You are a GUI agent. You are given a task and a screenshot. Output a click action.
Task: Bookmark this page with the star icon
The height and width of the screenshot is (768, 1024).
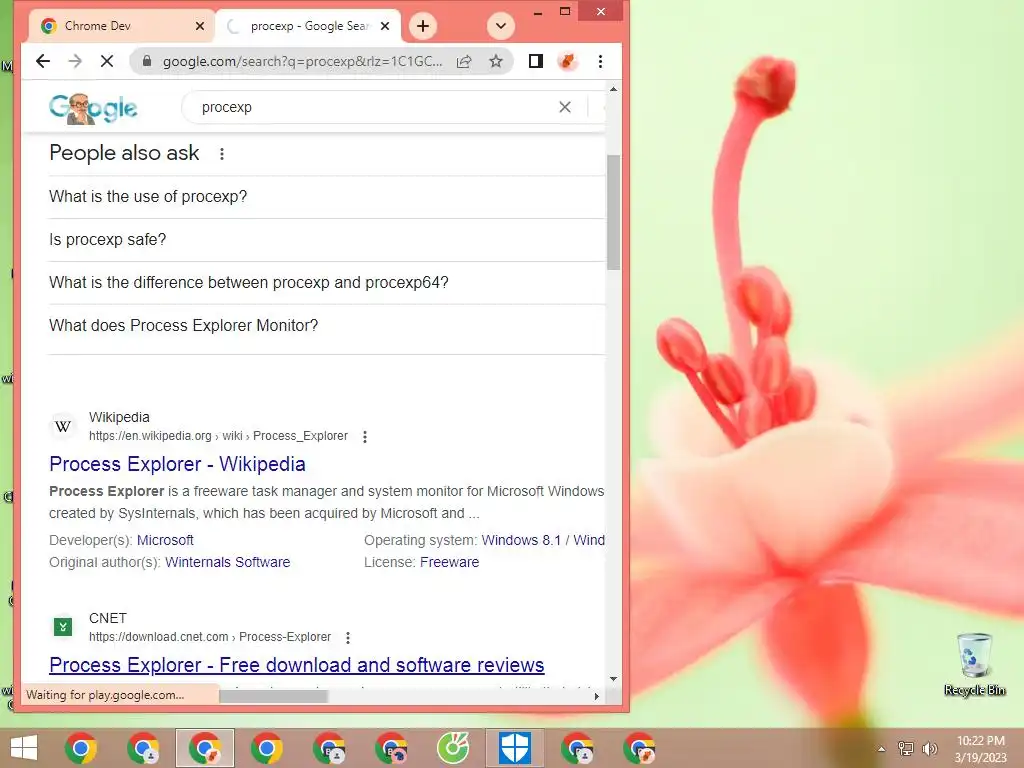496,61
